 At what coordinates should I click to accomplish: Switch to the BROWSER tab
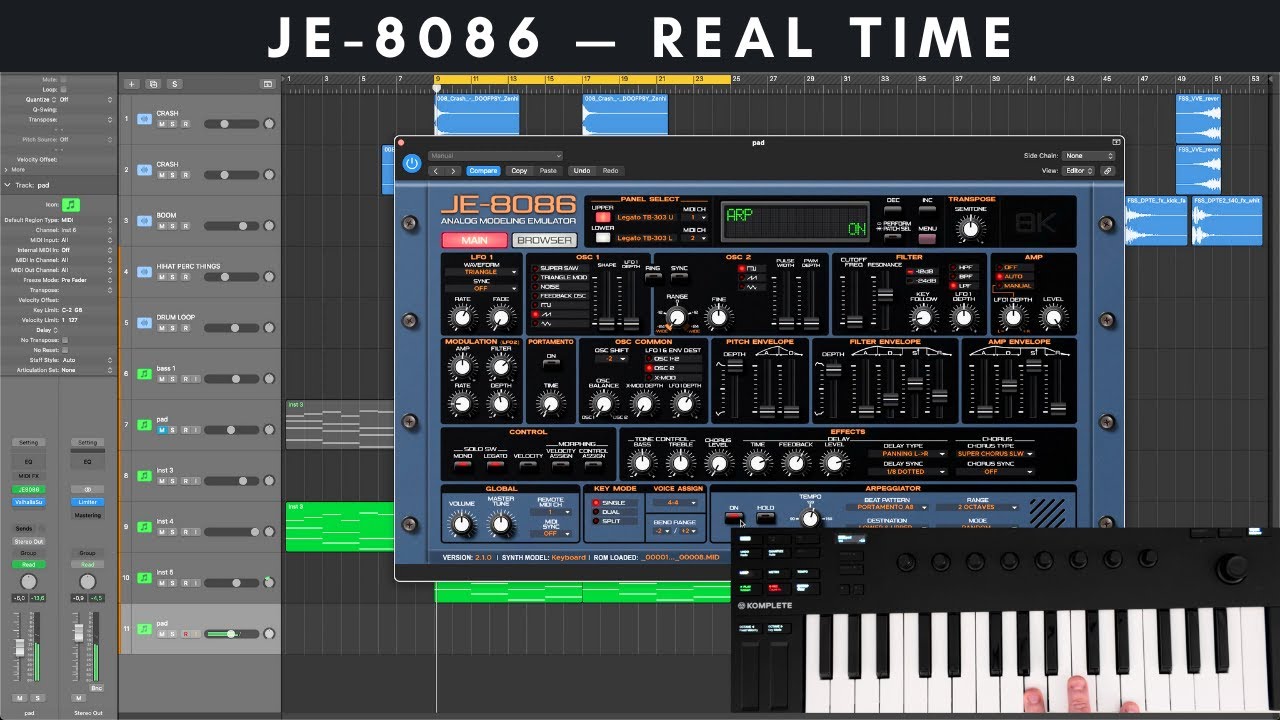tap(544, 240)
